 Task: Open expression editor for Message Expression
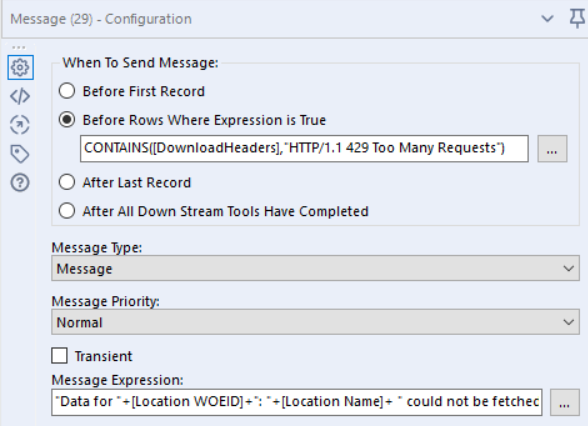pyautogui.click(x=564, y=402)
